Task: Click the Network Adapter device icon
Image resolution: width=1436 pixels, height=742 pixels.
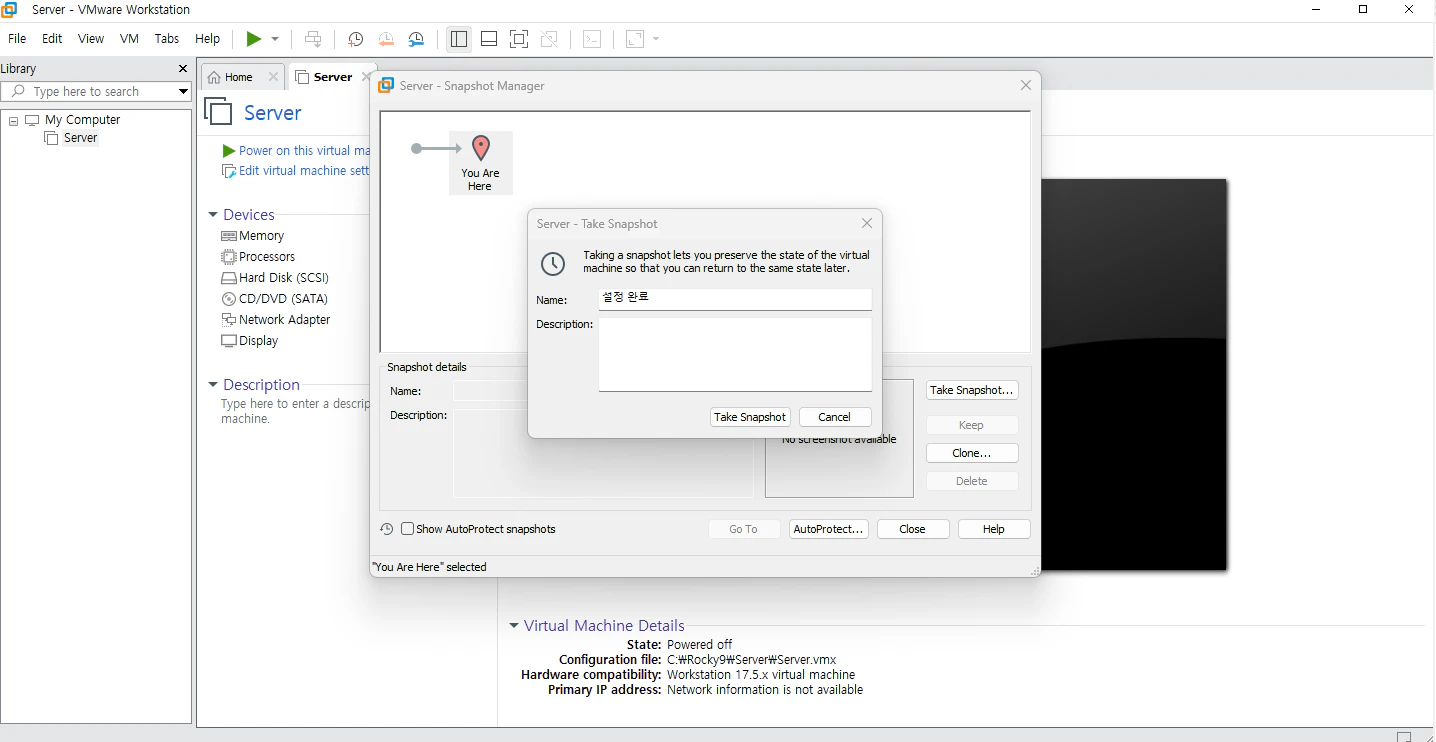Action: click(229, 320)
